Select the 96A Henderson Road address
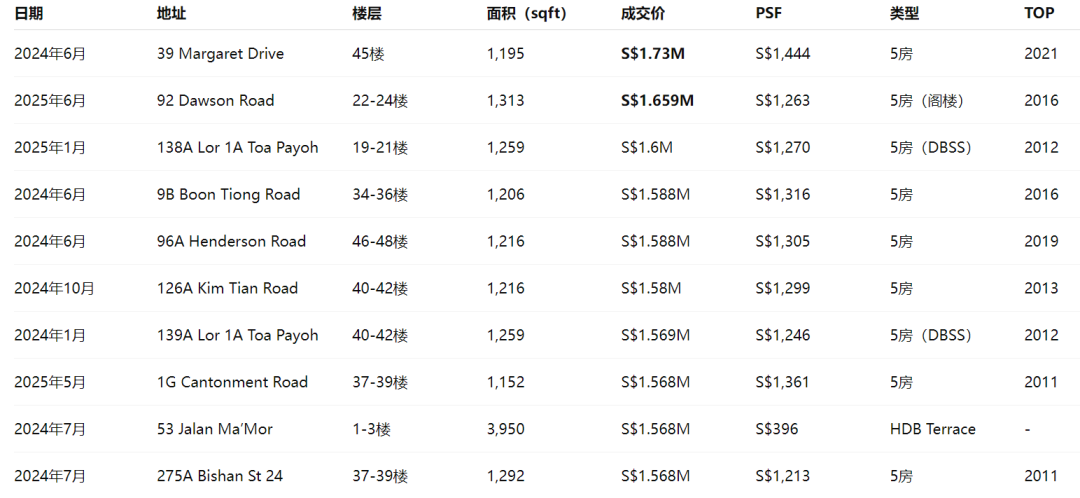1080x498 pixels. click(231, 241)
